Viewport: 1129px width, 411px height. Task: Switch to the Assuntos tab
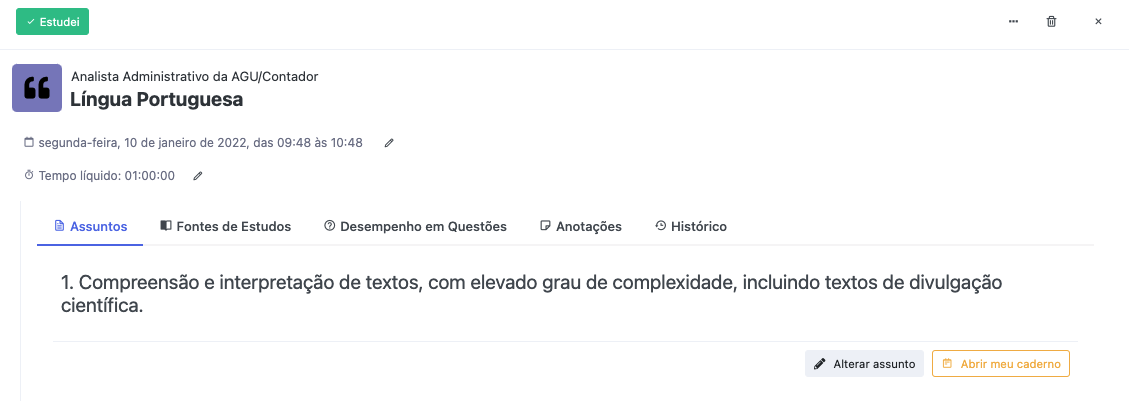[91, 227]
